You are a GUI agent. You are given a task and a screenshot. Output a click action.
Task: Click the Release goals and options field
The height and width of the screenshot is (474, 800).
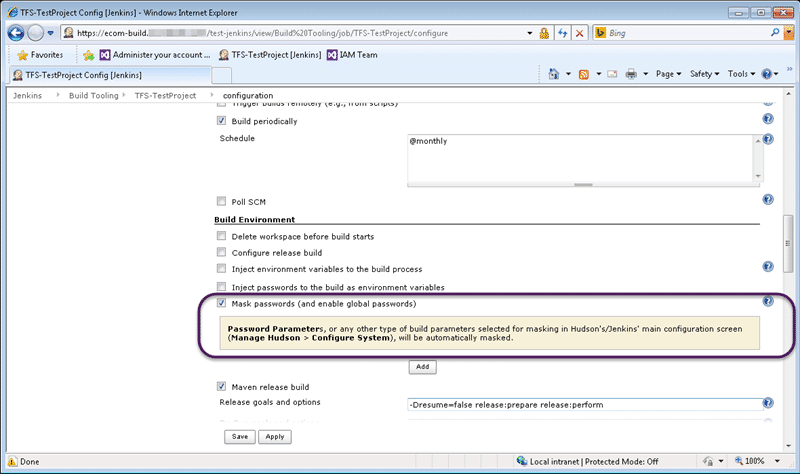[585, 405]
